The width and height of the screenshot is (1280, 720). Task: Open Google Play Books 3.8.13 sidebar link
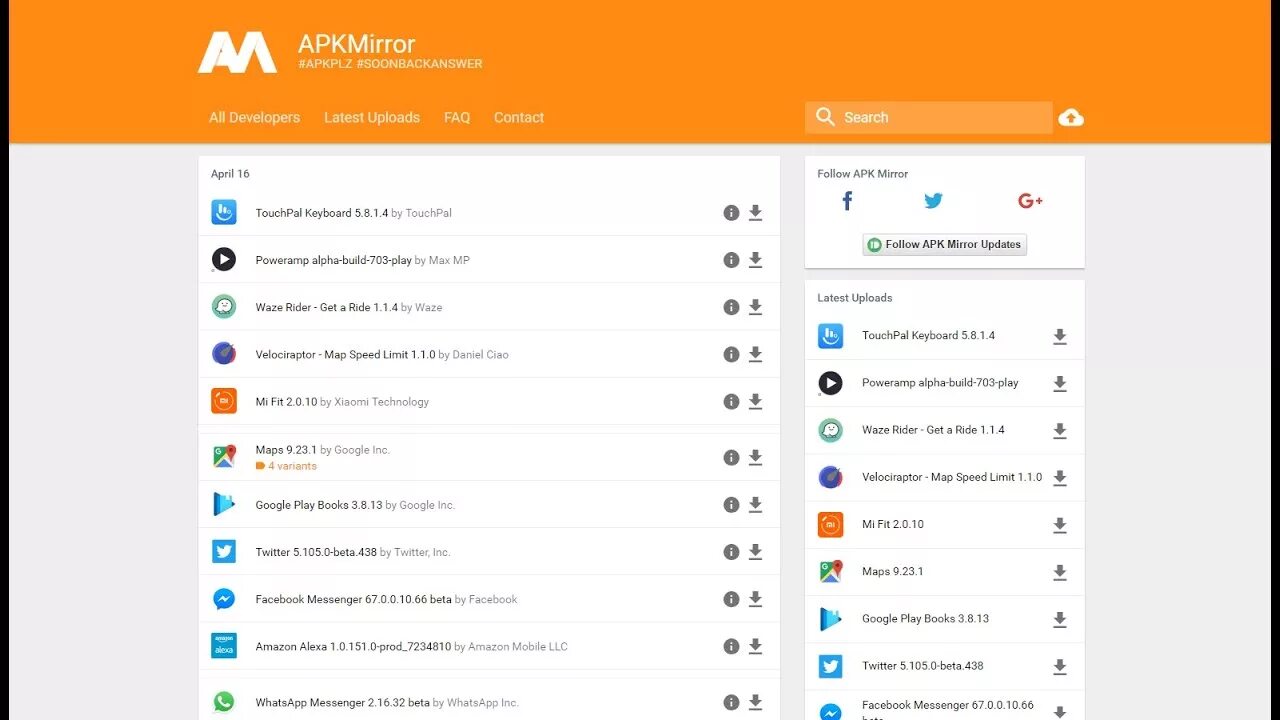926,619
